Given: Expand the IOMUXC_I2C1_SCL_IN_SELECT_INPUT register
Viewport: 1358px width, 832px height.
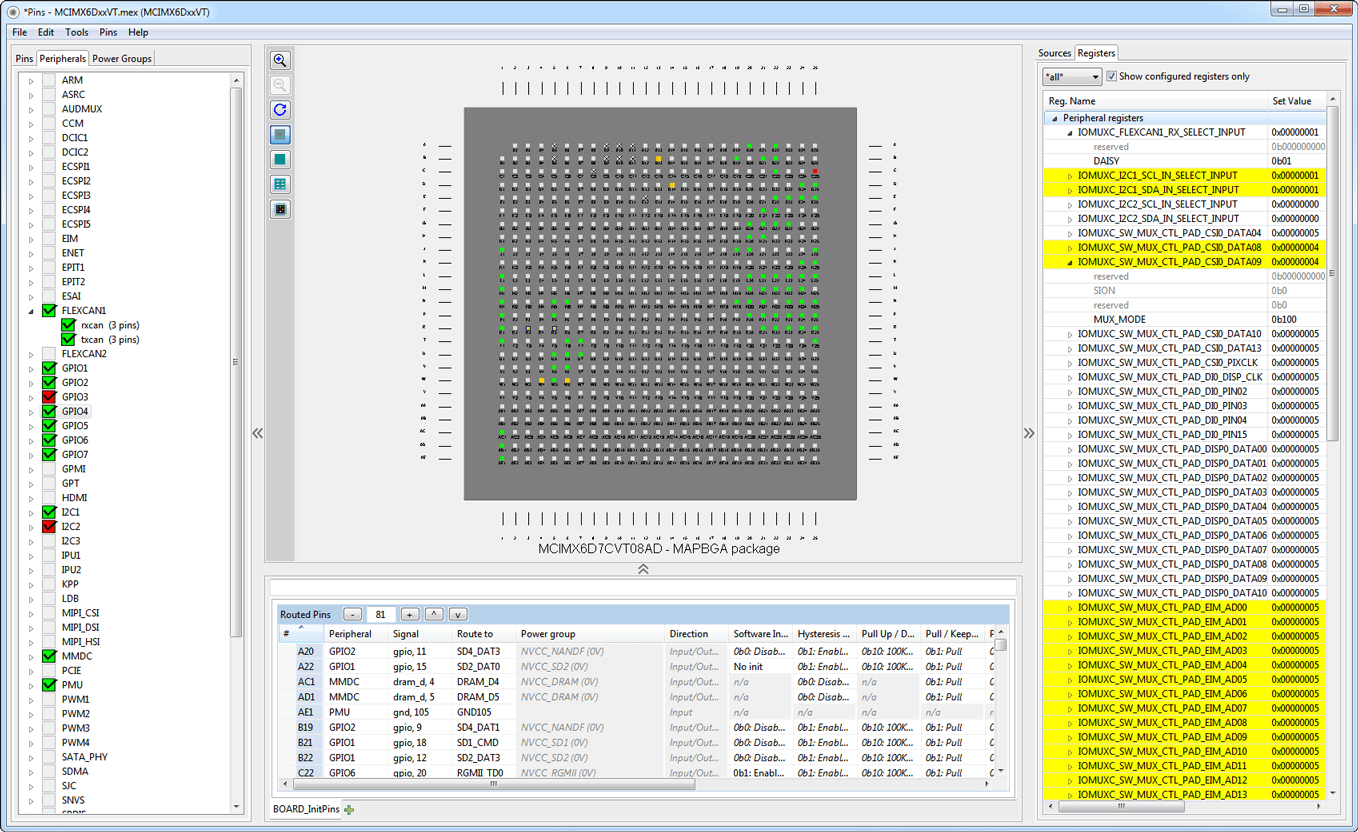Looking at the screenshot, I should (x=1069, y=176).
